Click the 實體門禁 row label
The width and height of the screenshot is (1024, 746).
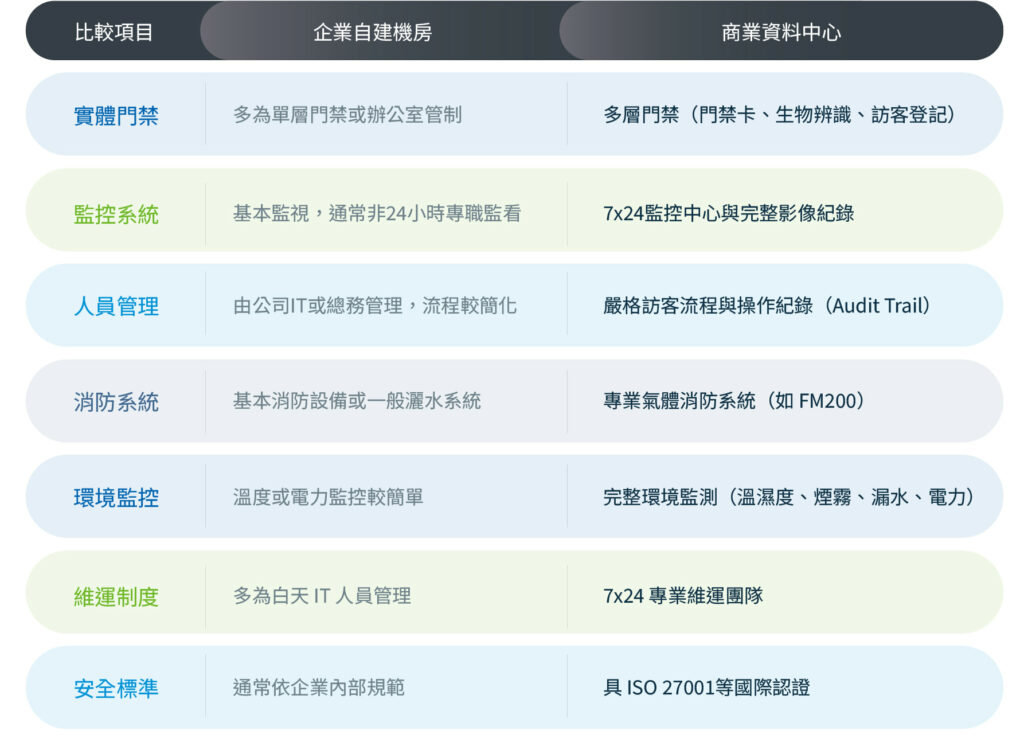[x=116, y=116]
